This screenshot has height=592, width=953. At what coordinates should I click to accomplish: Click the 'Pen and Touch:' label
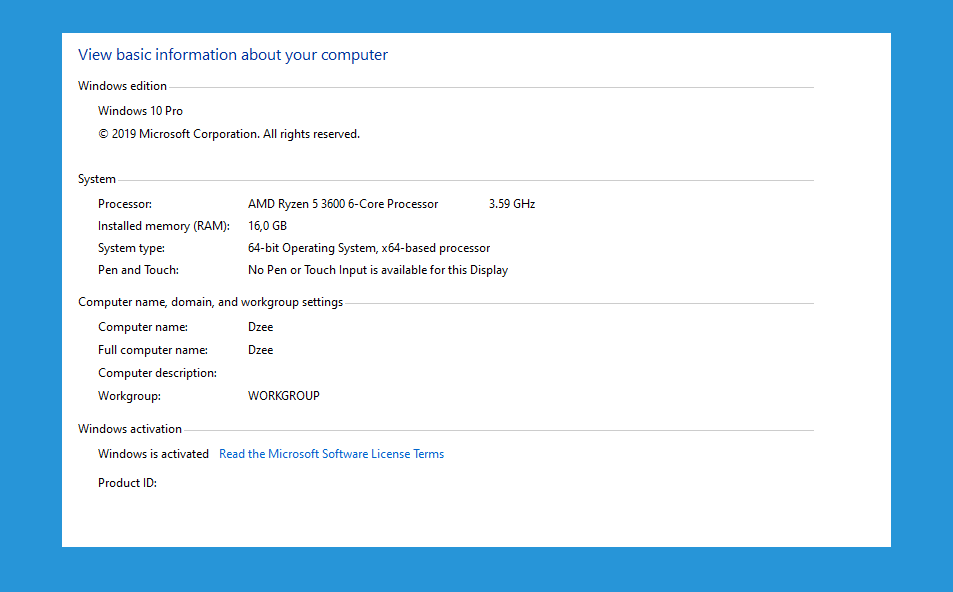click(138, 270)
